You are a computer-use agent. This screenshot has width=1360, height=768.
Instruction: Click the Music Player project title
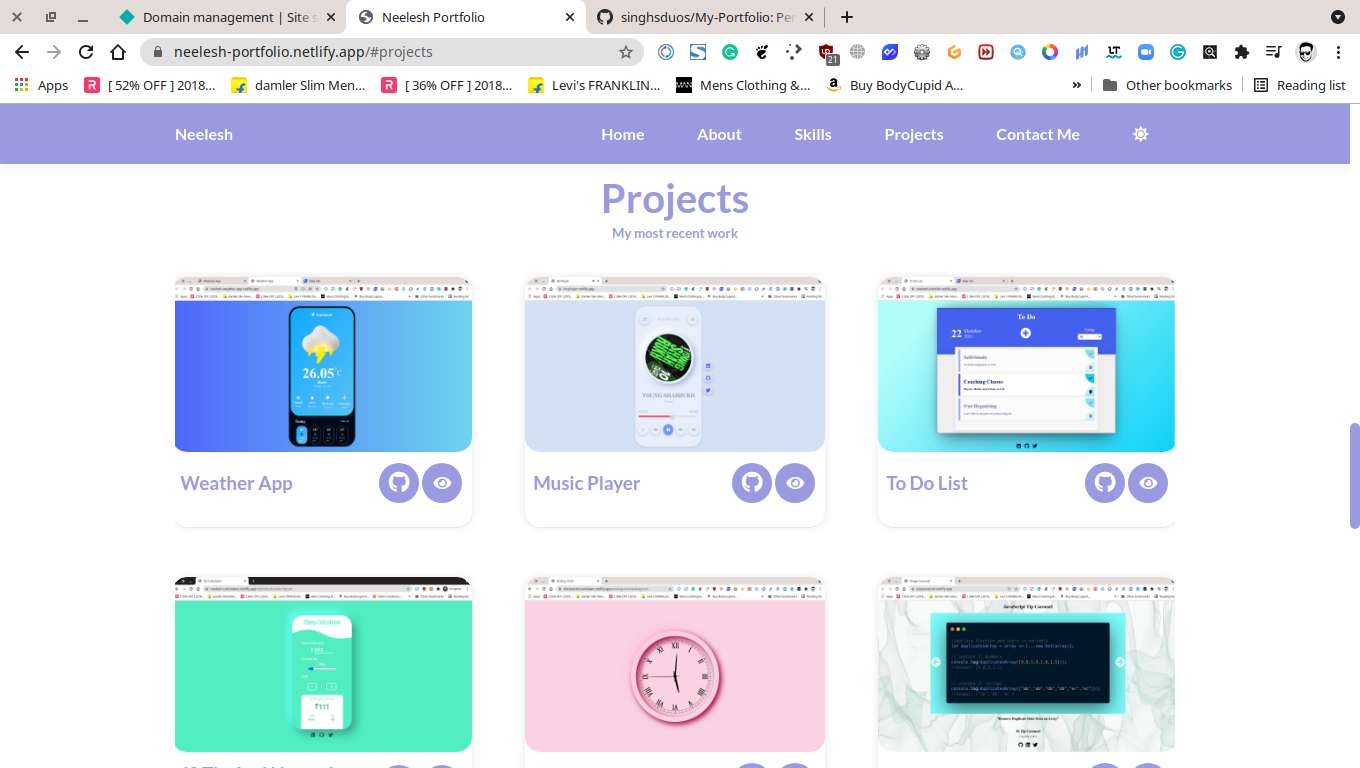(587, 483)
